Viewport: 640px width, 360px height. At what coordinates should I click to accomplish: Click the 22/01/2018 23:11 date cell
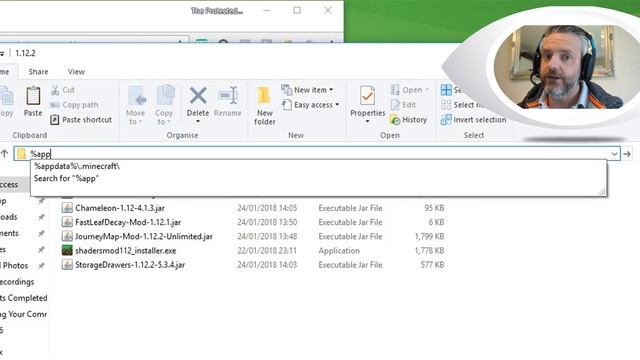pos(267,251)
